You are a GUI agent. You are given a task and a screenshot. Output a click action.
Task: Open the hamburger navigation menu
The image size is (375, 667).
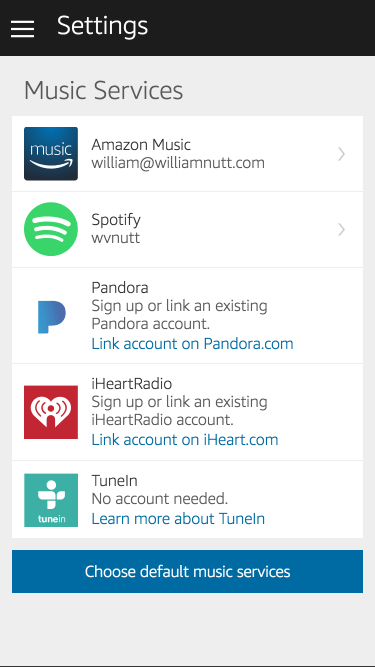[x=23, y=29]
